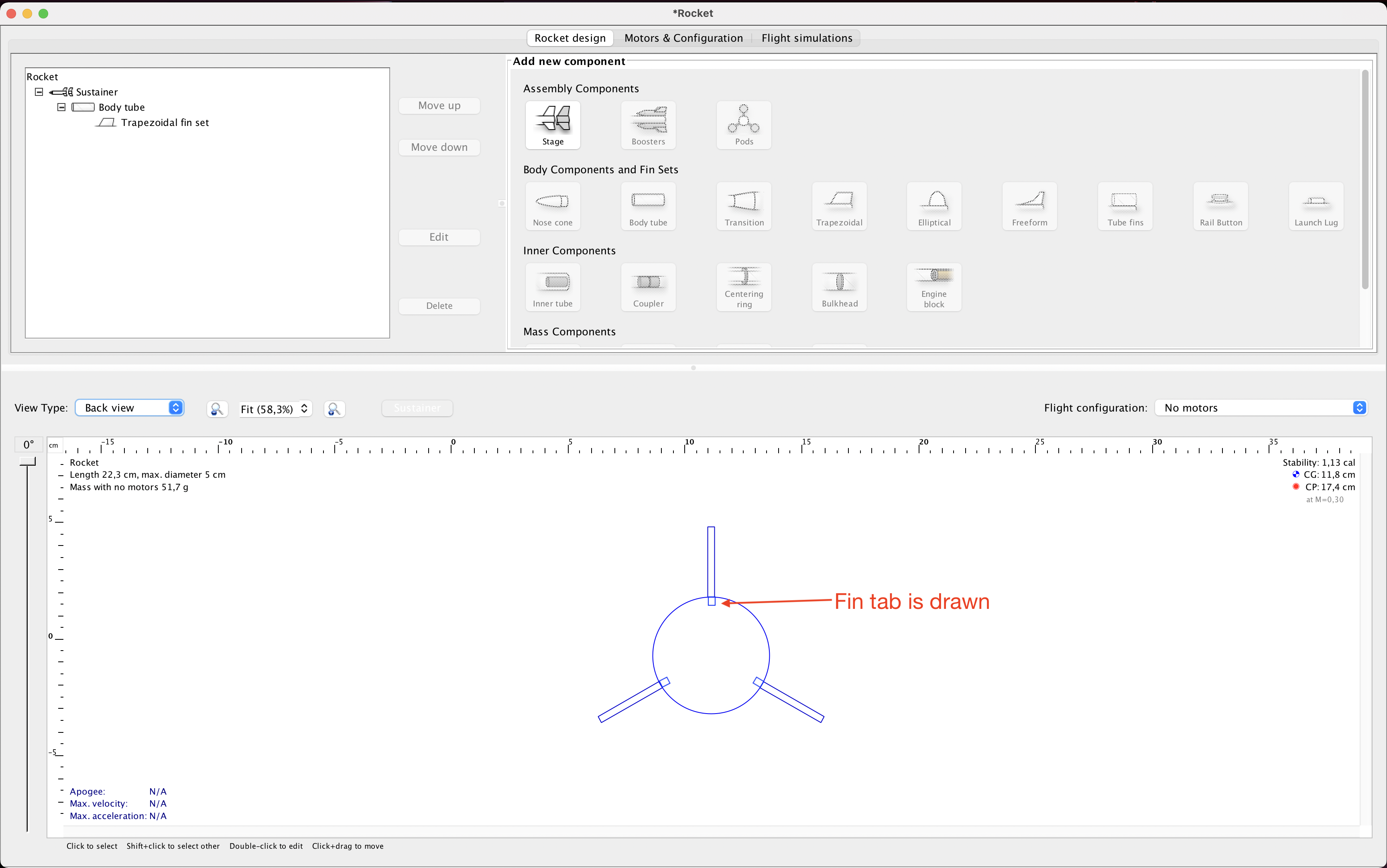Image resolution: width=1387 pixels, height=868 pixels.
Task: Collapse the Sustainer tree node
Action: [39, 92]
